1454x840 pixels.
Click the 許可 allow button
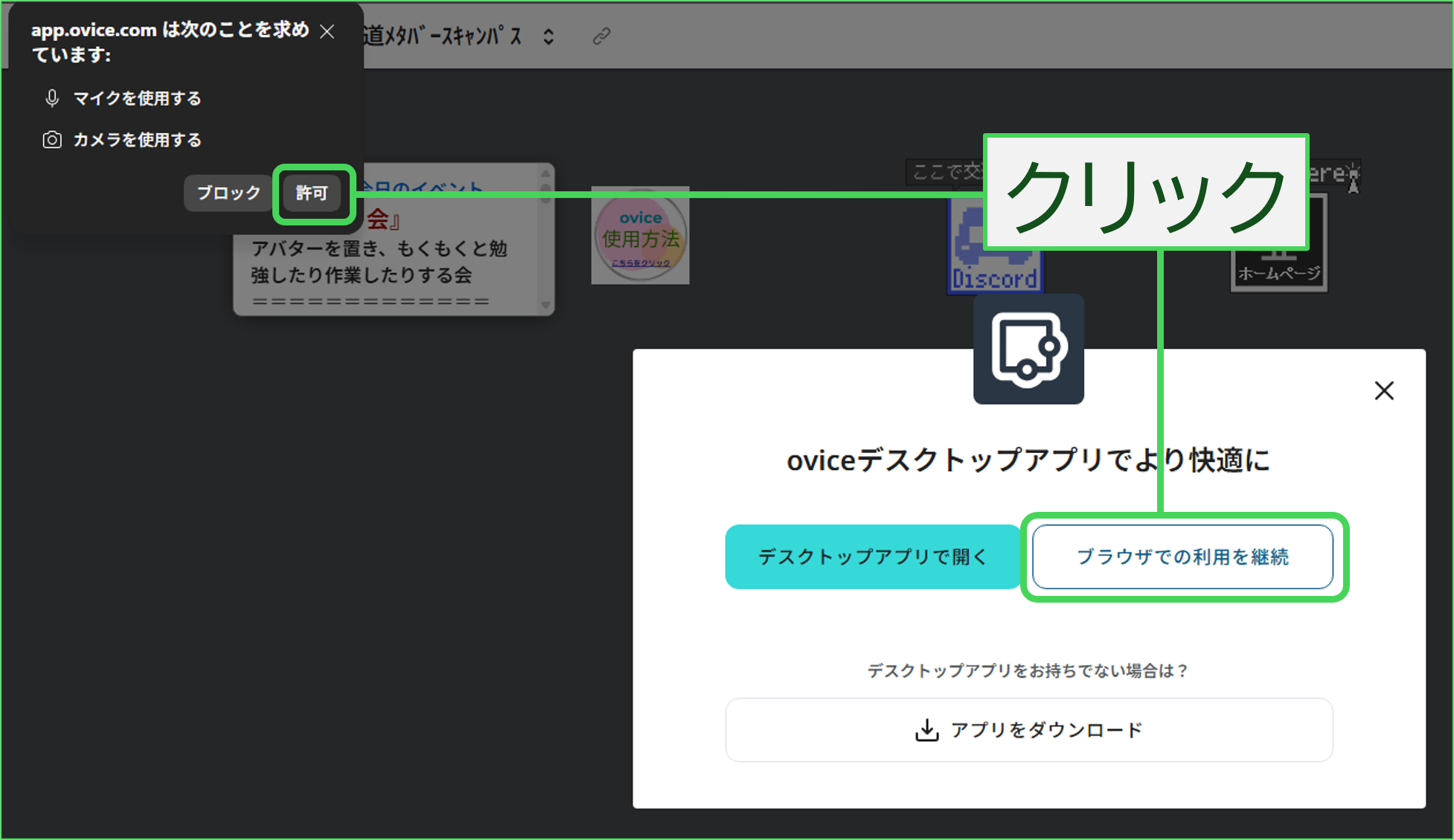point(312,193)
